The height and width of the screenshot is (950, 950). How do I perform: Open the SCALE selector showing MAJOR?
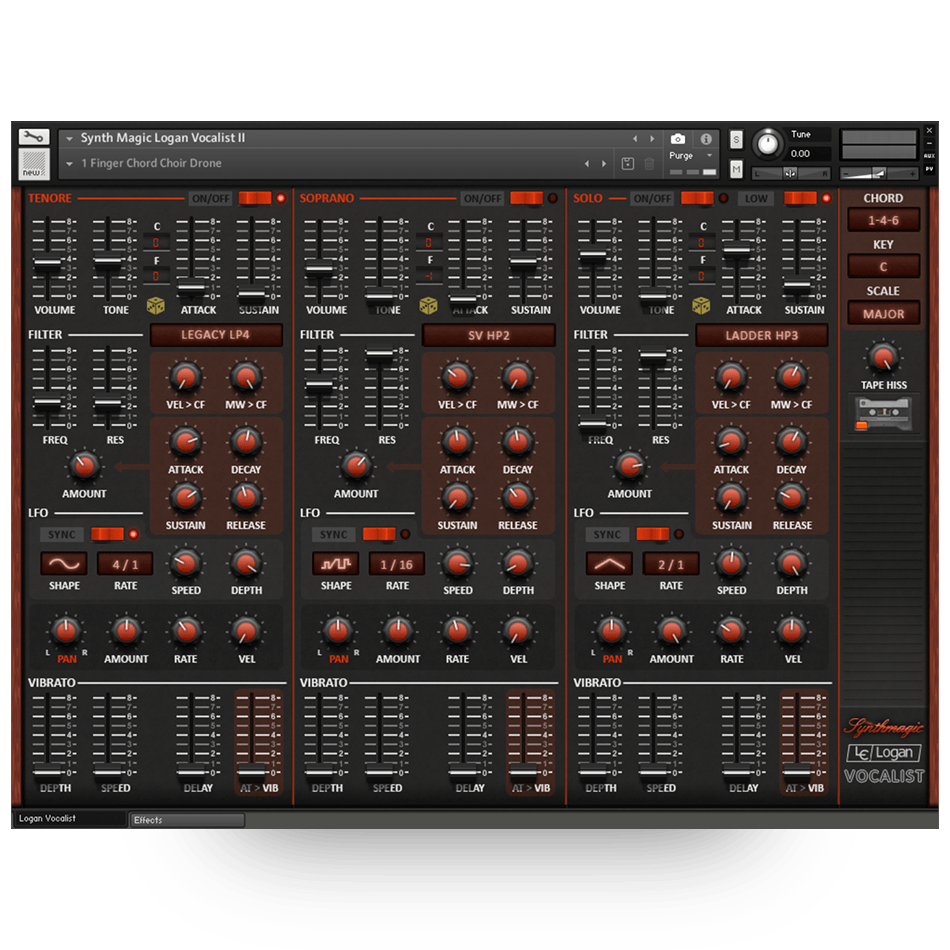(x=883, y=314)
